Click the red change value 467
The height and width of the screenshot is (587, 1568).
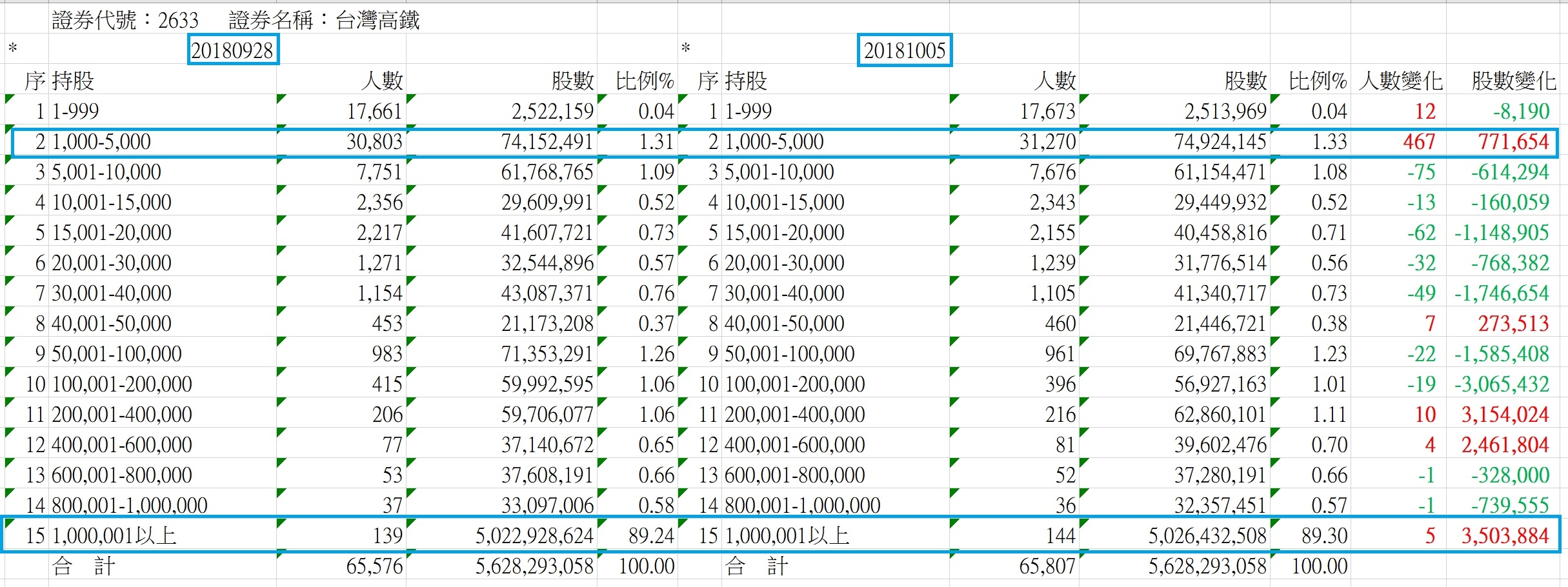coord(1419,141)
